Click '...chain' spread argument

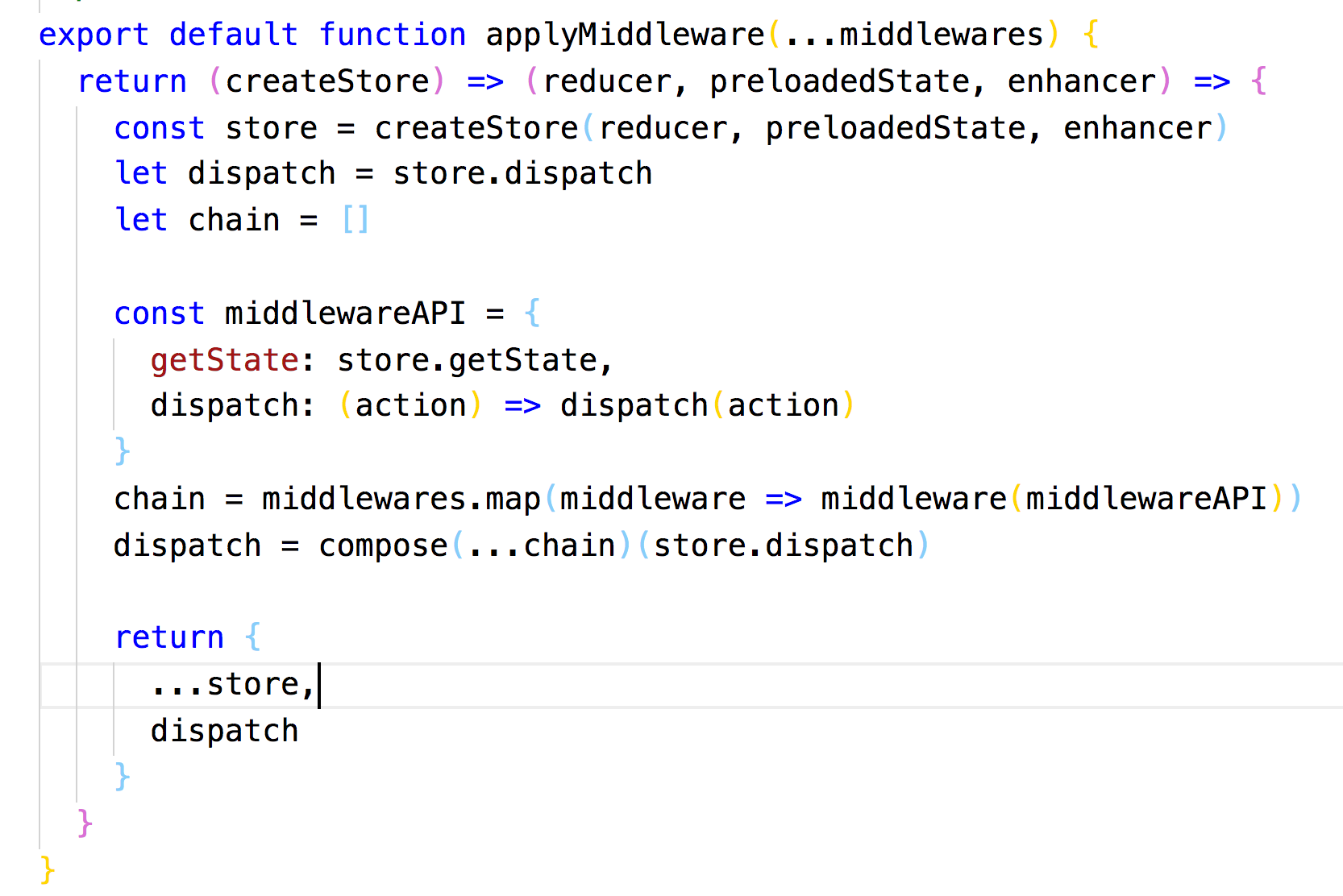(x=542, y=545)
